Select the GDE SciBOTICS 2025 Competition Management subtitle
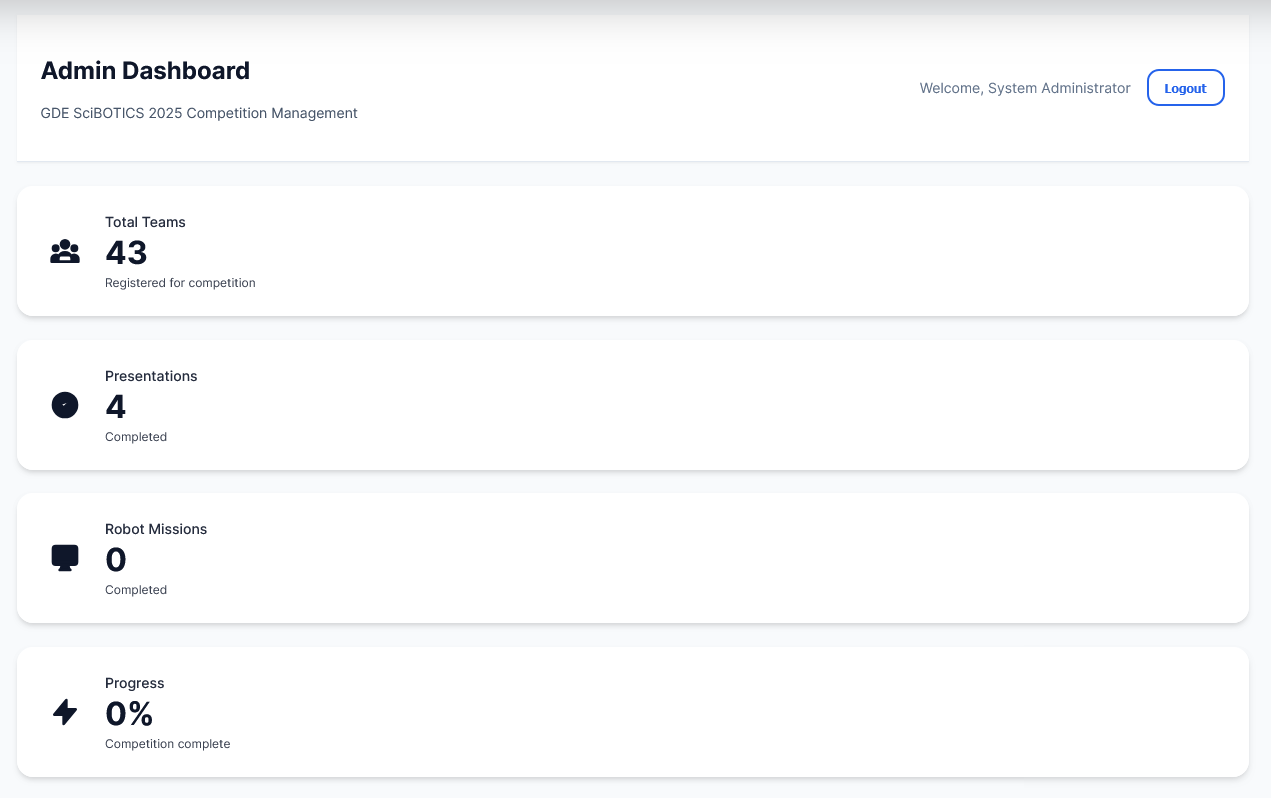Image resolution: width=1271 pixels, height=798 pixels. 199,113
